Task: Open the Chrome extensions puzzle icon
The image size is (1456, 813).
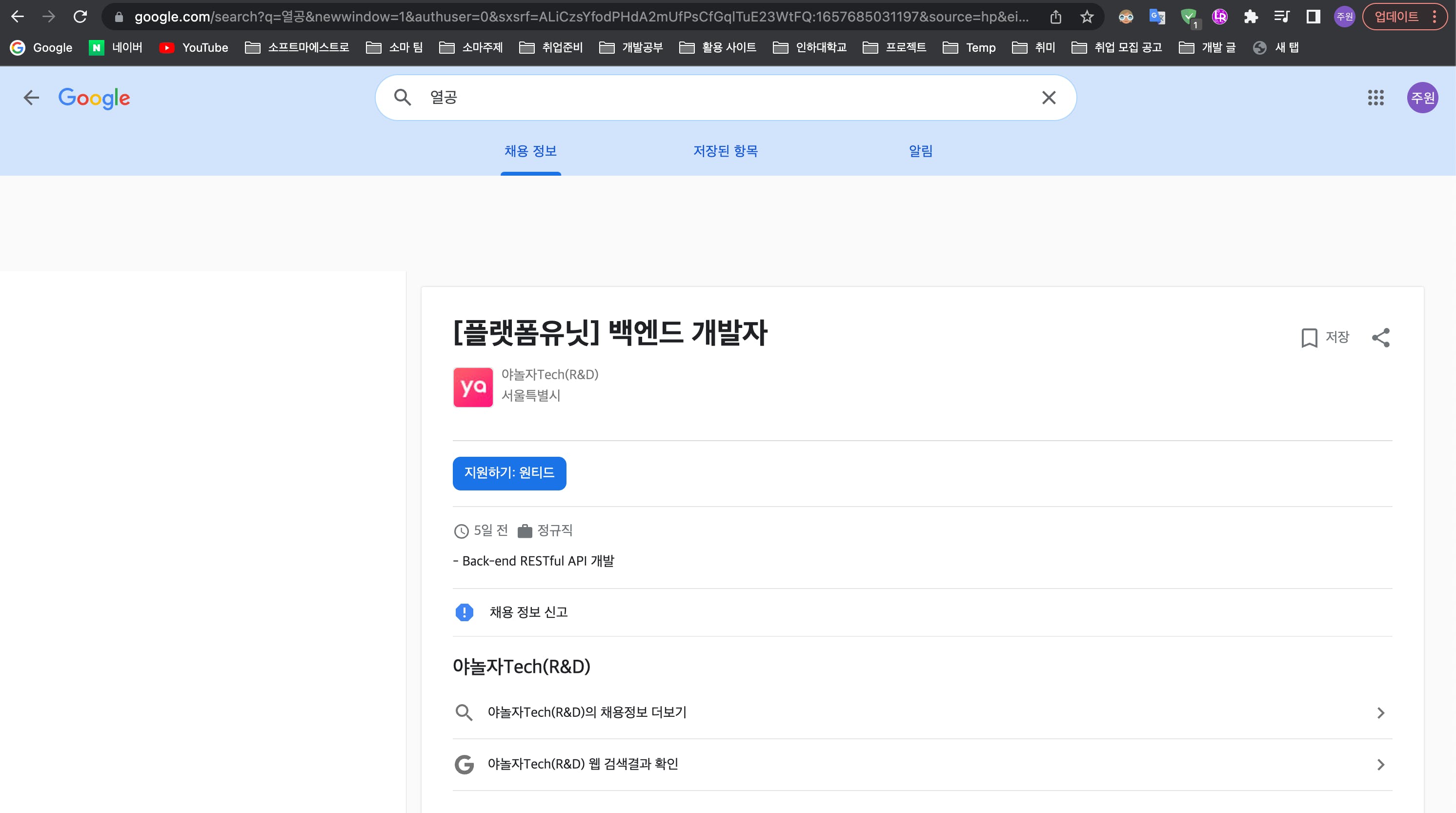Action: coord(1251,17)
